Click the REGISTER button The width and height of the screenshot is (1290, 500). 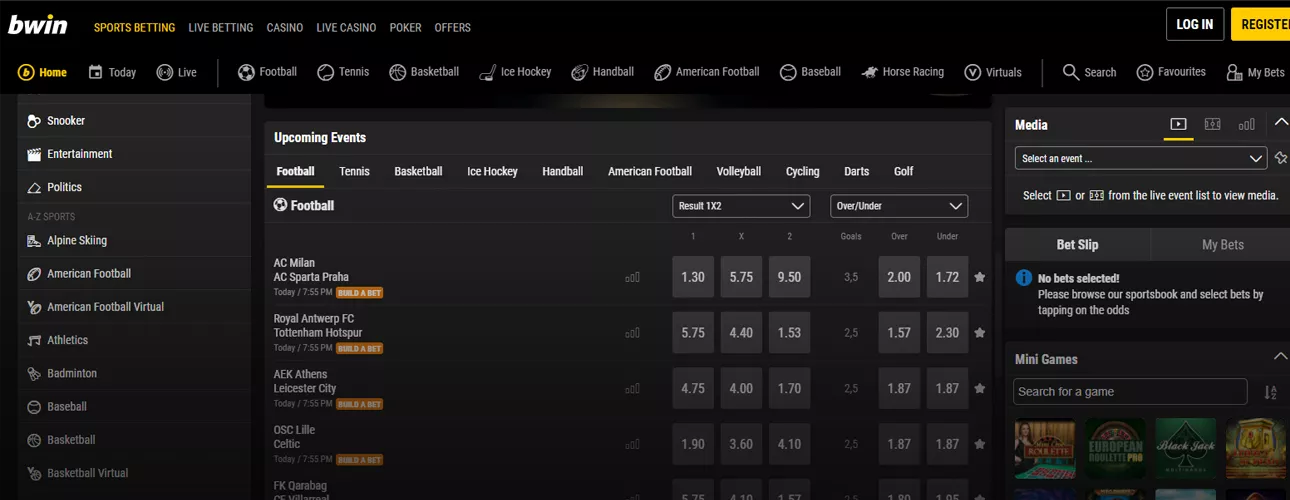1261,24
